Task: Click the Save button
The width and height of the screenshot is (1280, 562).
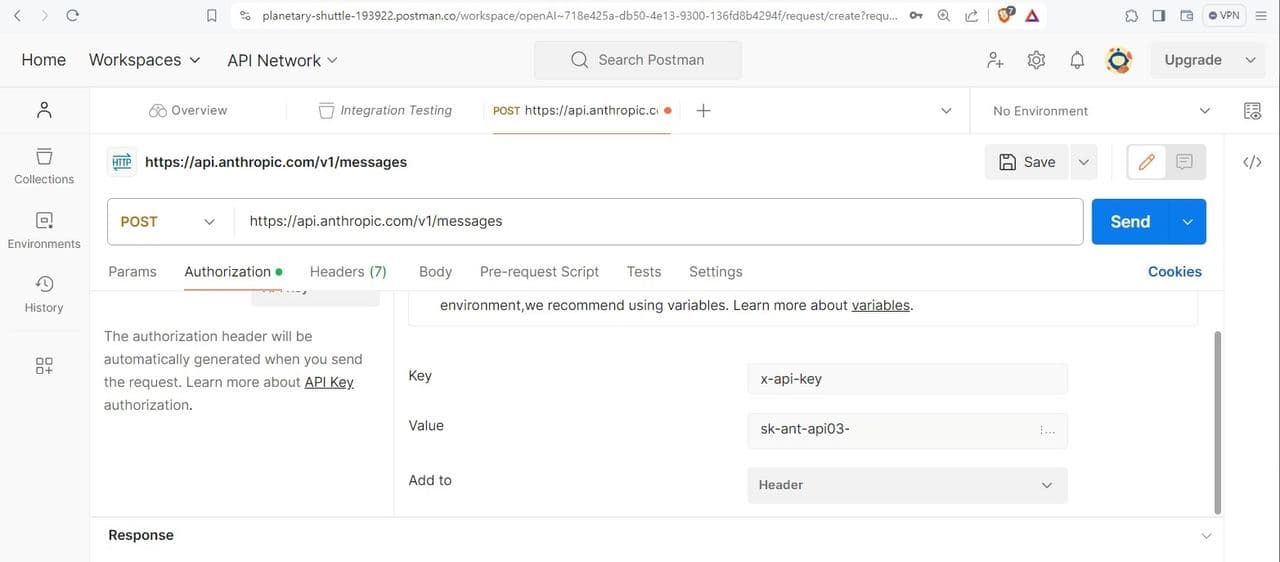Action: (x=1027, y=162)
